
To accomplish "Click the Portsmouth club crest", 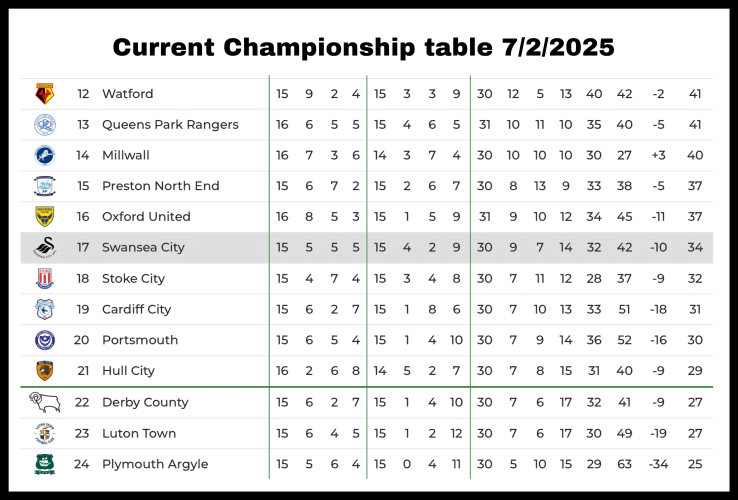I will click(x=44, y=340).
